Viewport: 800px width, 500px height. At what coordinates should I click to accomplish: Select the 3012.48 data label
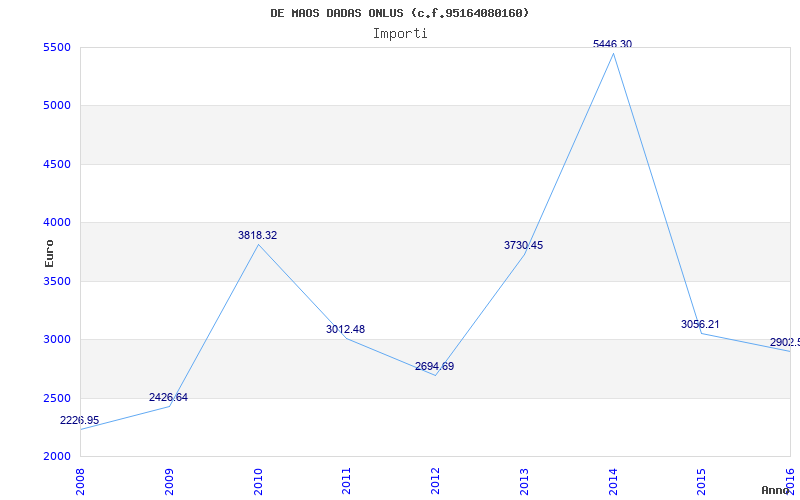(345, 329)
